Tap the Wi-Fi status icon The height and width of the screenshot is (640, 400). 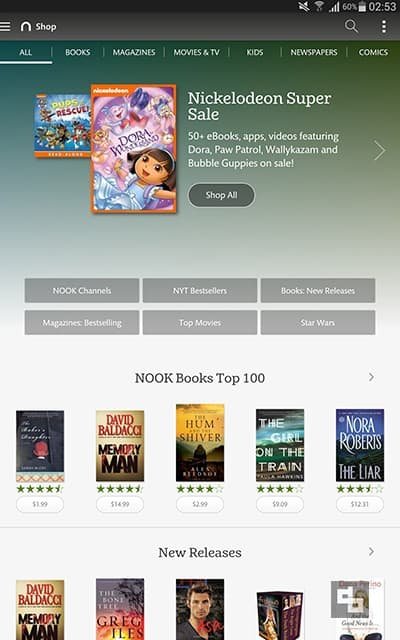coord(320,6)
